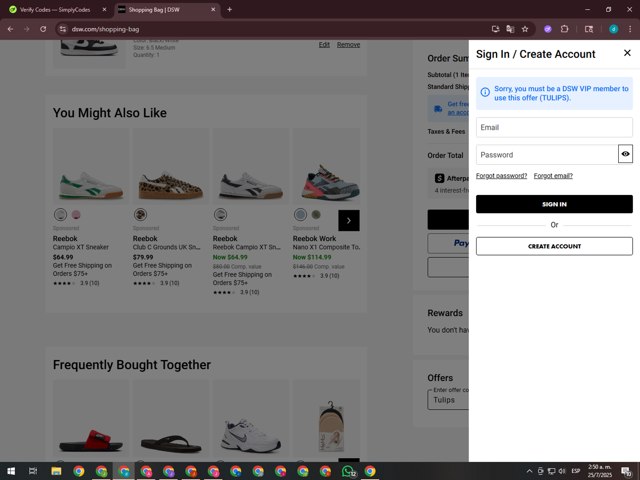Viewport: 640px width, 480px height.
Task: Switch to the Verify Codes SimplyCodes tab
Action: coord(55,9)
